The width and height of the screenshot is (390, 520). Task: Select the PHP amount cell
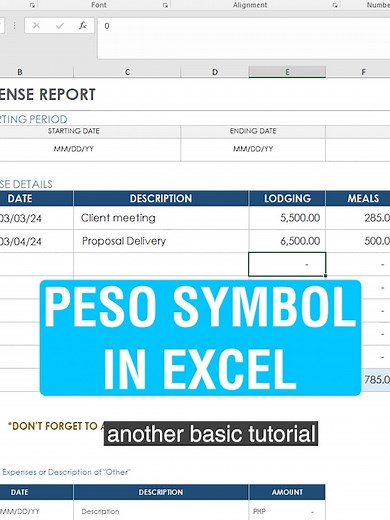(287, 511)
